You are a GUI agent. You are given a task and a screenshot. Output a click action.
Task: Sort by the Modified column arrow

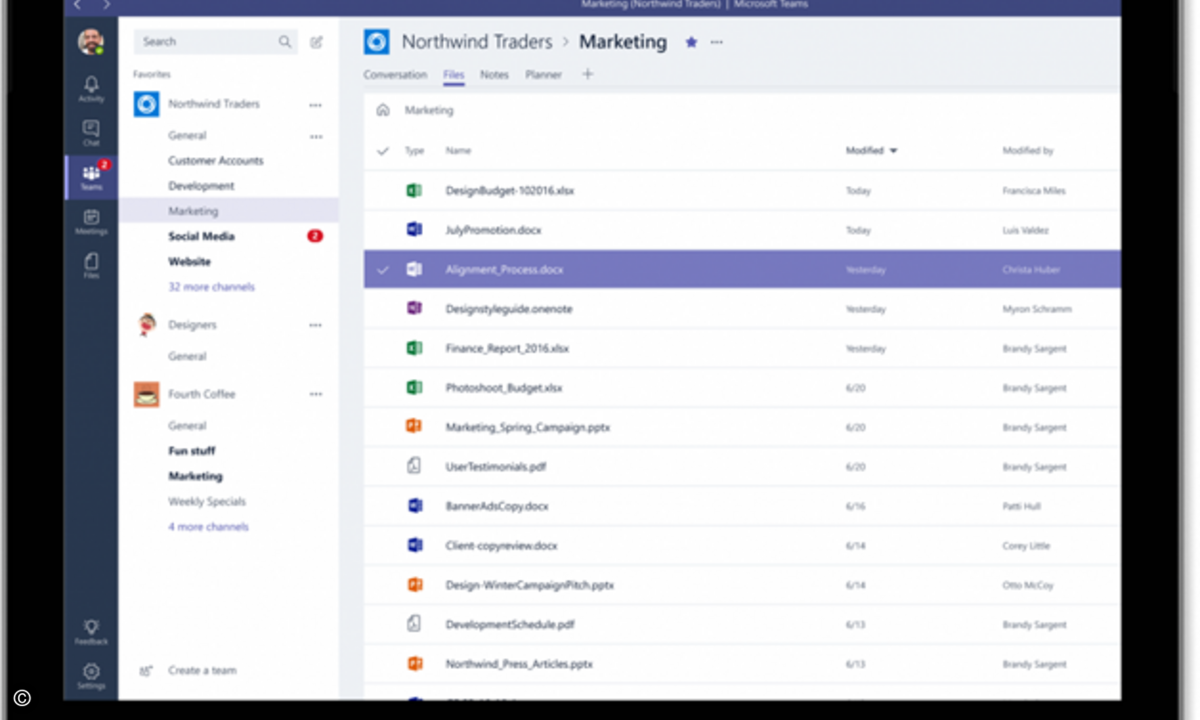[893, 151]
